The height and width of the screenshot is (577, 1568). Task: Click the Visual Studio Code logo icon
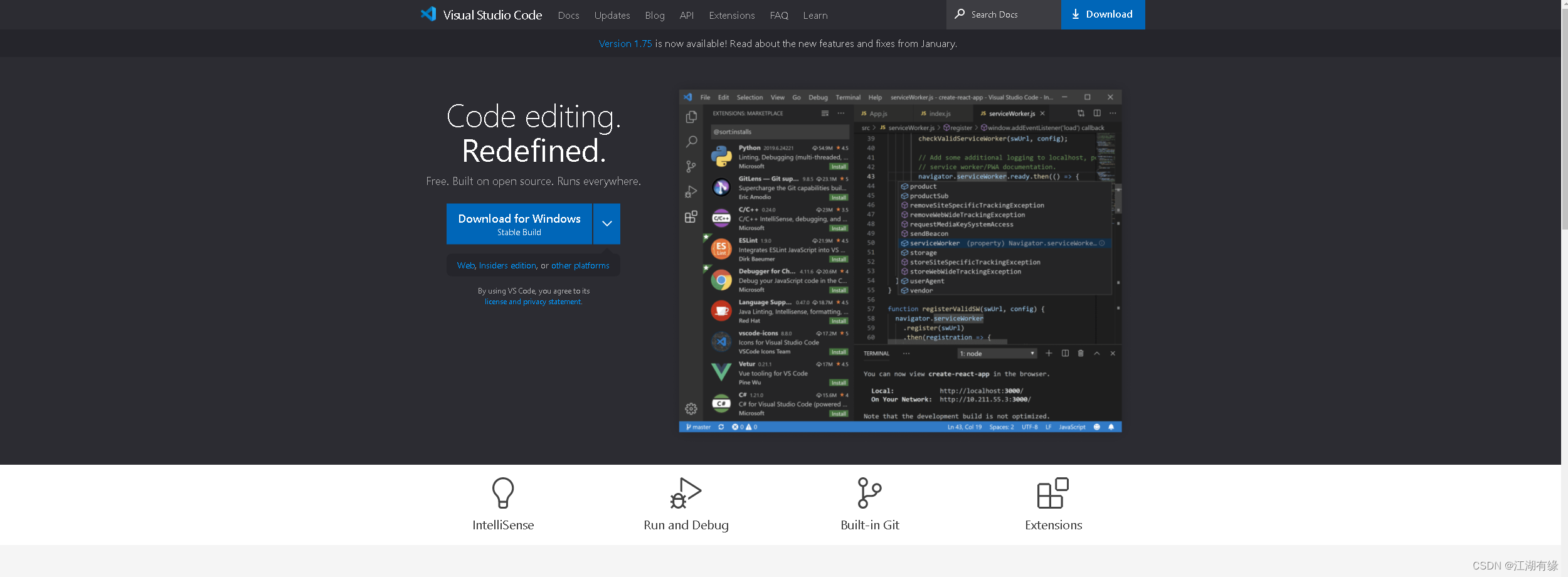428,14
